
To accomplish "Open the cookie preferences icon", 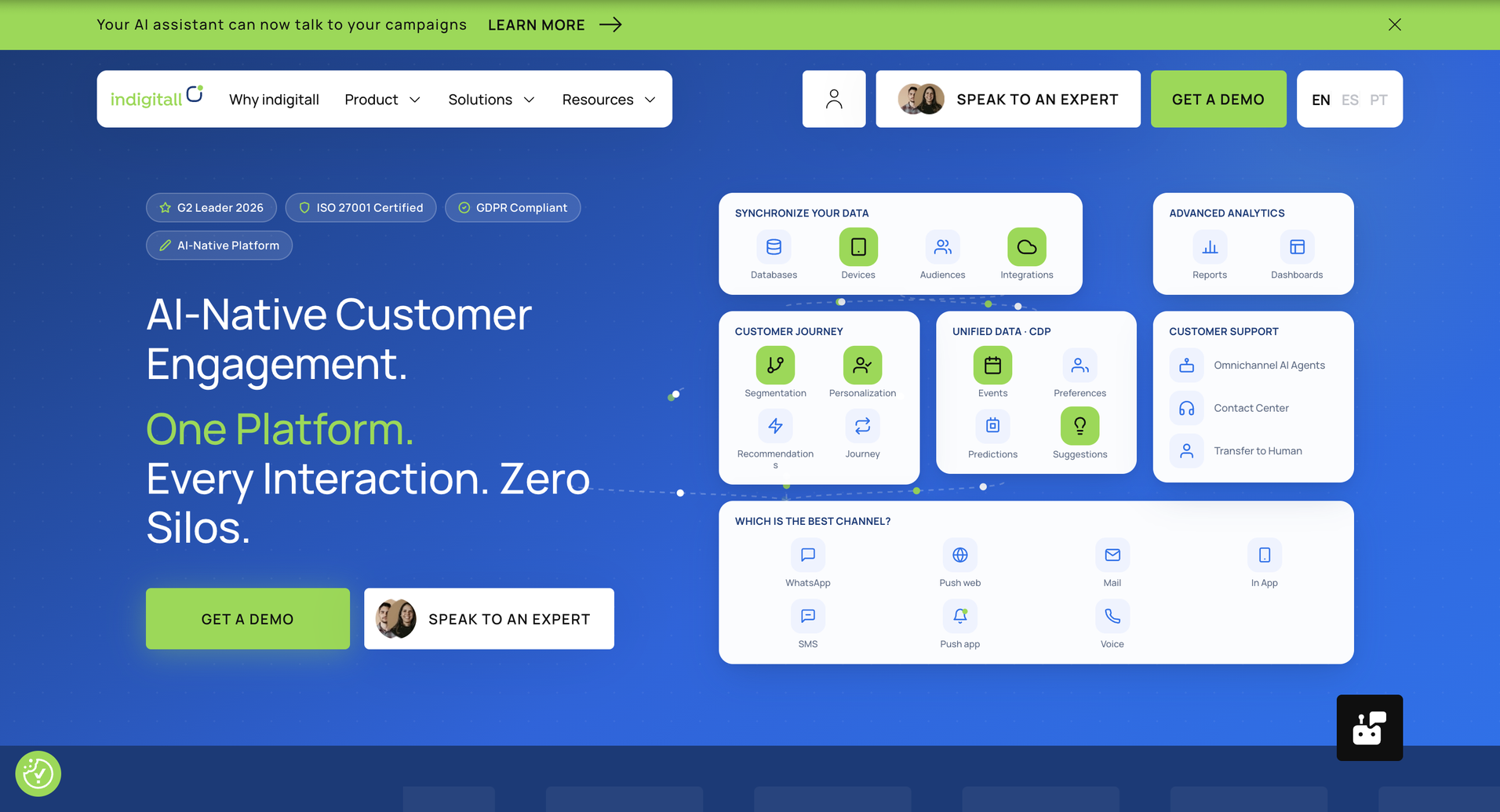I will pos(38,774).
